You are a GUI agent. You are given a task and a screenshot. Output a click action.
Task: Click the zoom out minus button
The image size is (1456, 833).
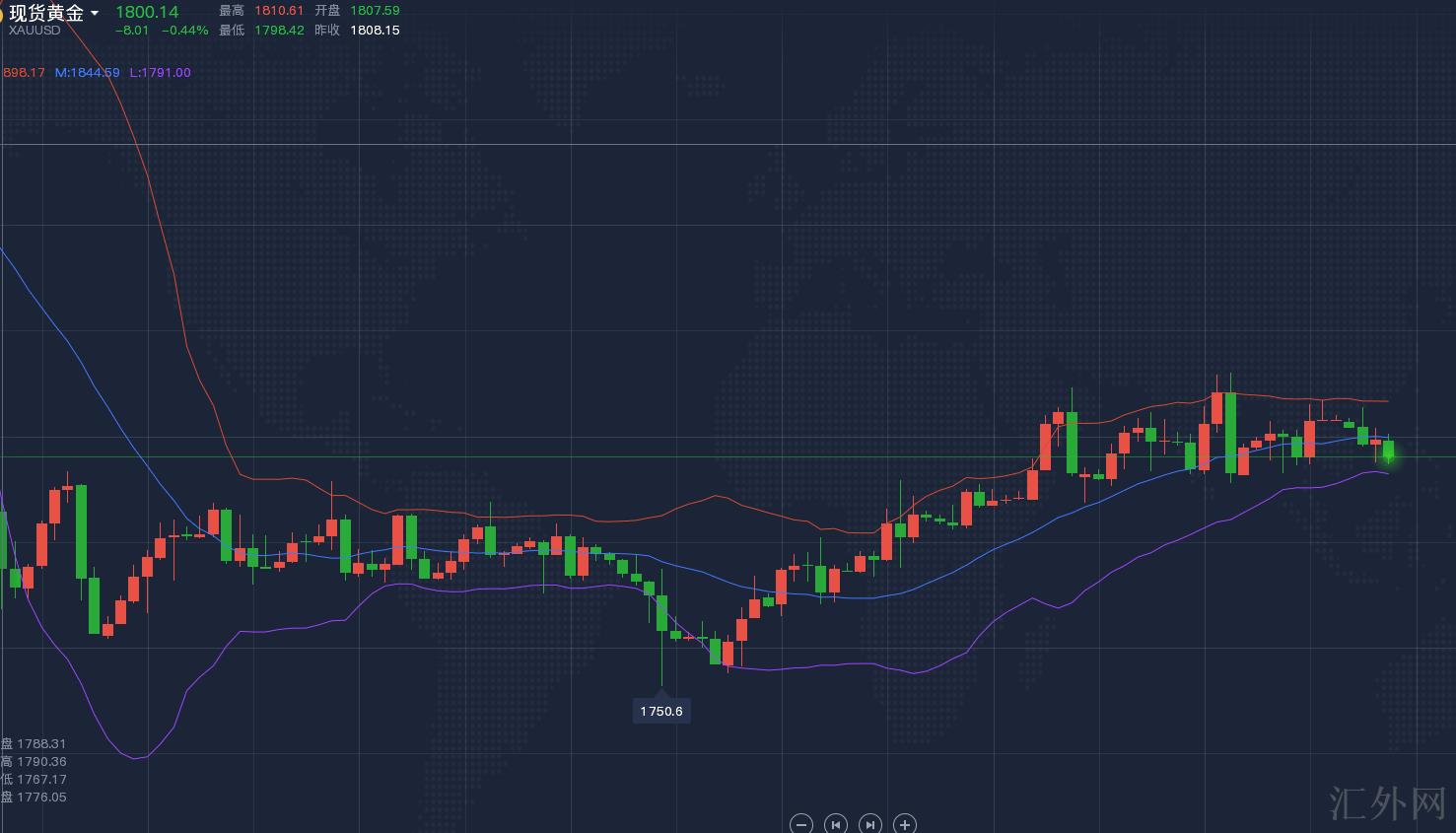[801, 824]
